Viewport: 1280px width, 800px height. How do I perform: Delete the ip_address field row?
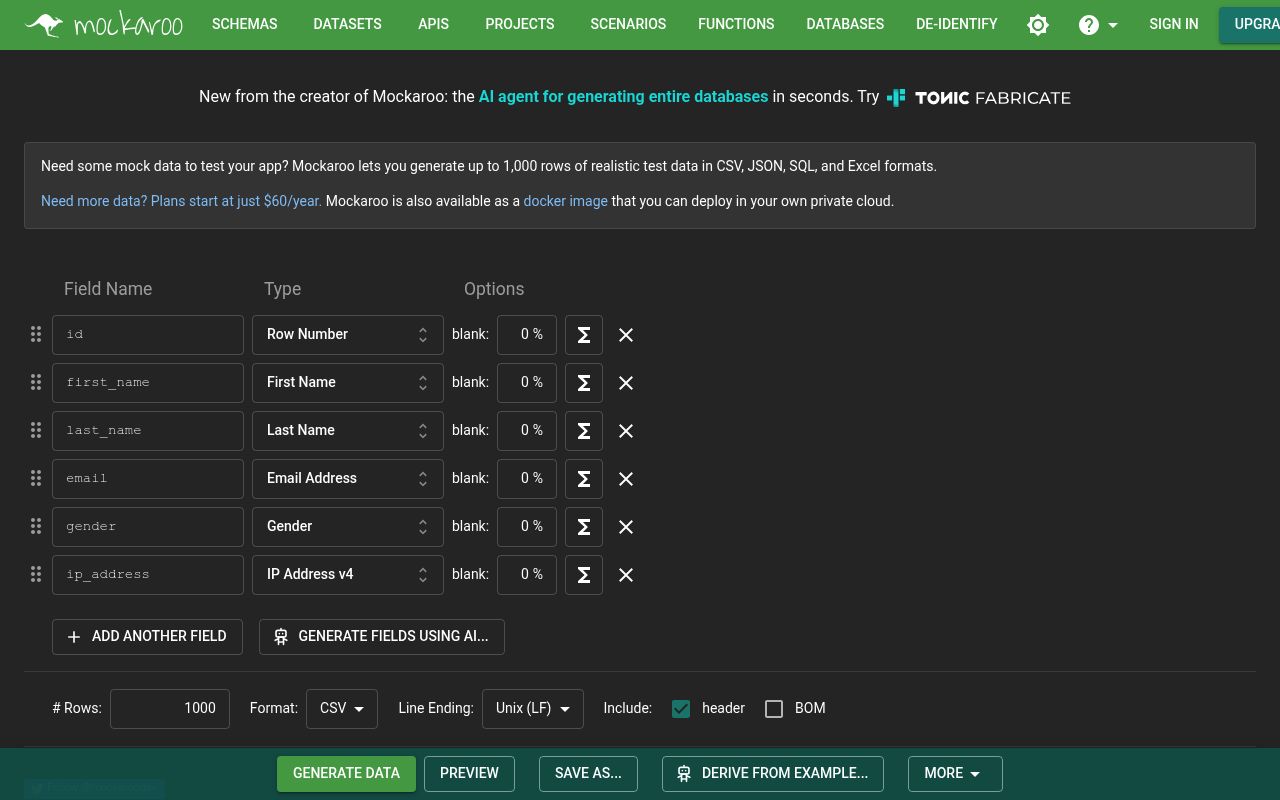point(626,575)
